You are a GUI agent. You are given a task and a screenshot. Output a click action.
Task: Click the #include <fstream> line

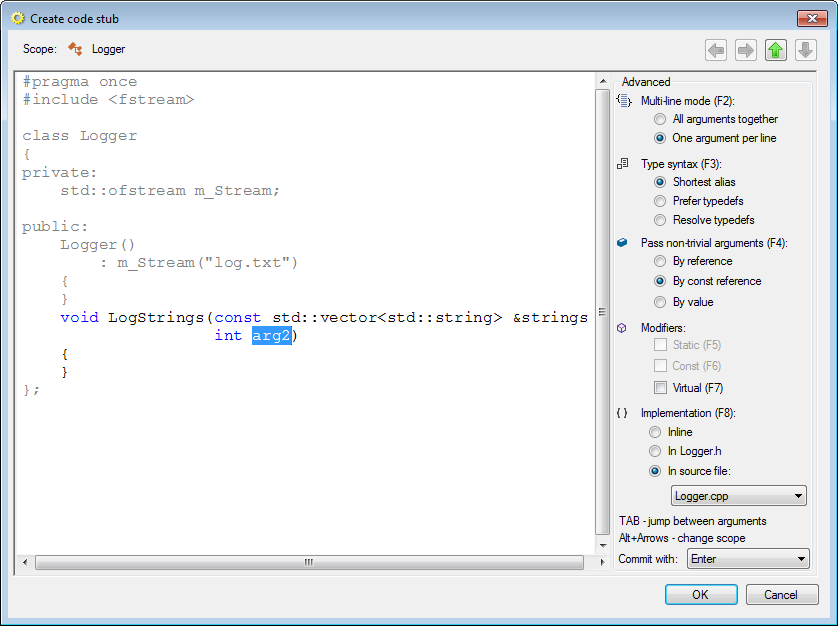[108, 99]
